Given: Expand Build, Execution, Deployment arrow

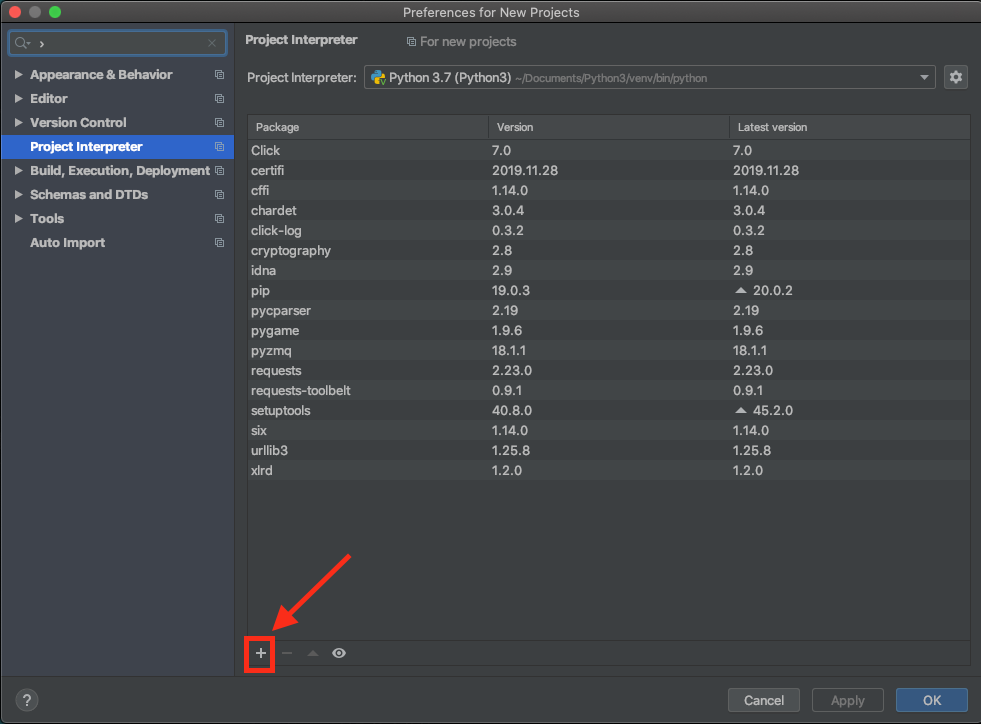Looking at the screenshot, I should (19, 170).
